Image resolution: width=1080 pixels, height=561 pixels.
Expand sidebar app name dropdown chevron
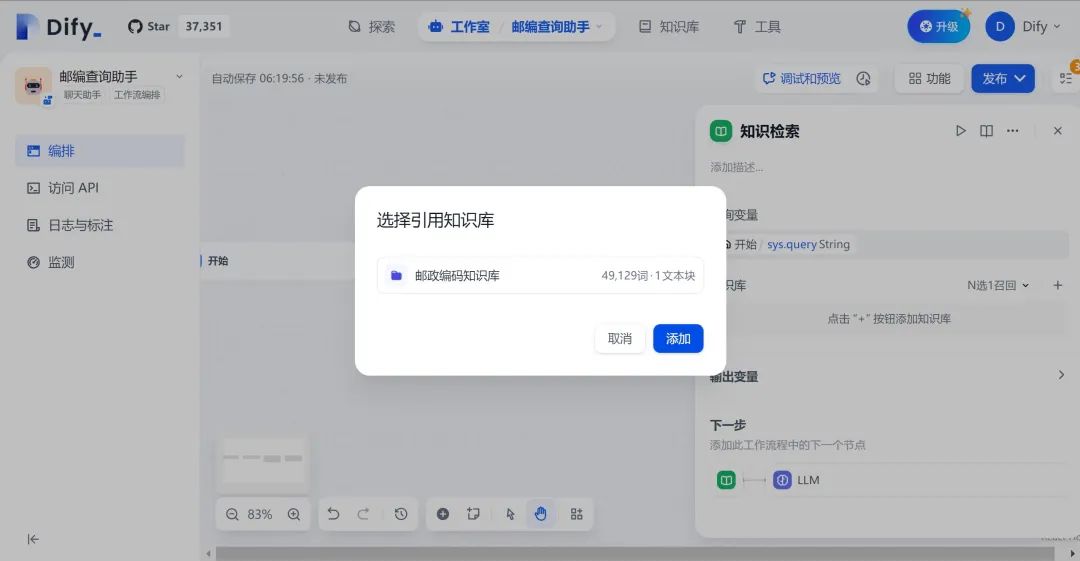point(179,76)
